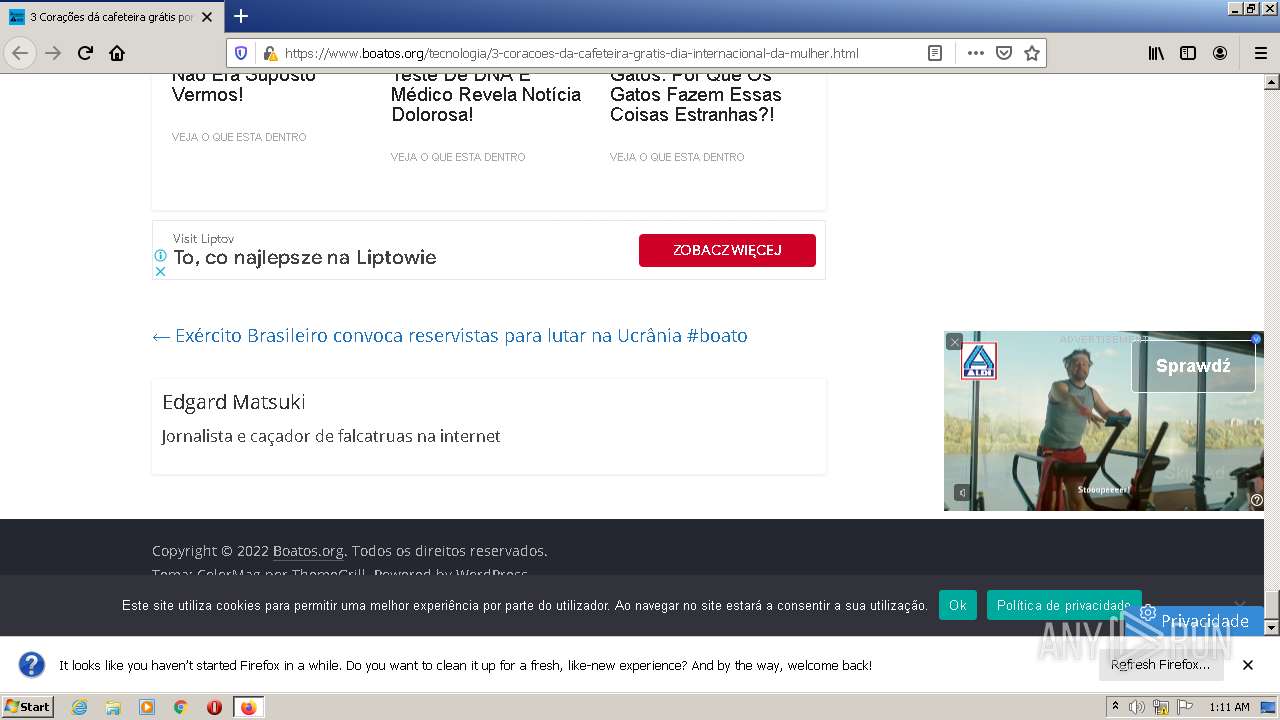This screenshot has height=720, width=1280.
Task: Open 'Não Era Suposto Vermos' article
Action: 243,85
